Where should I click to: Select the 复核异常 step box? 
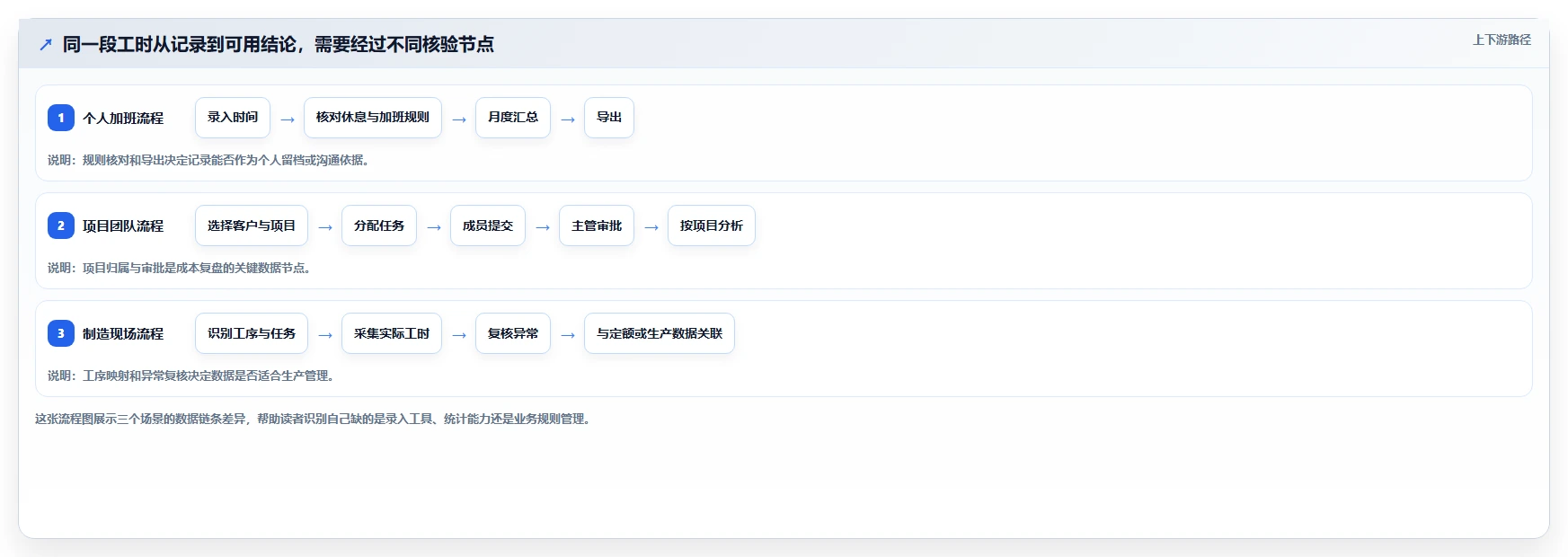pos(513,333)
